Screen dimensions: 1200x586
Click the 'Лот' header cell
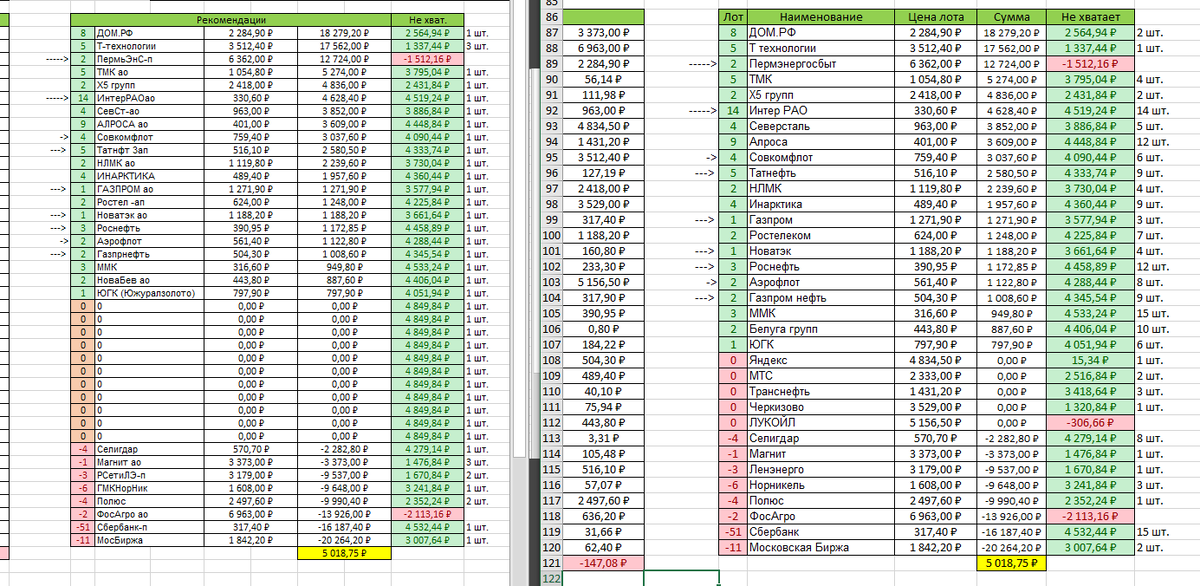pos(734,18)
